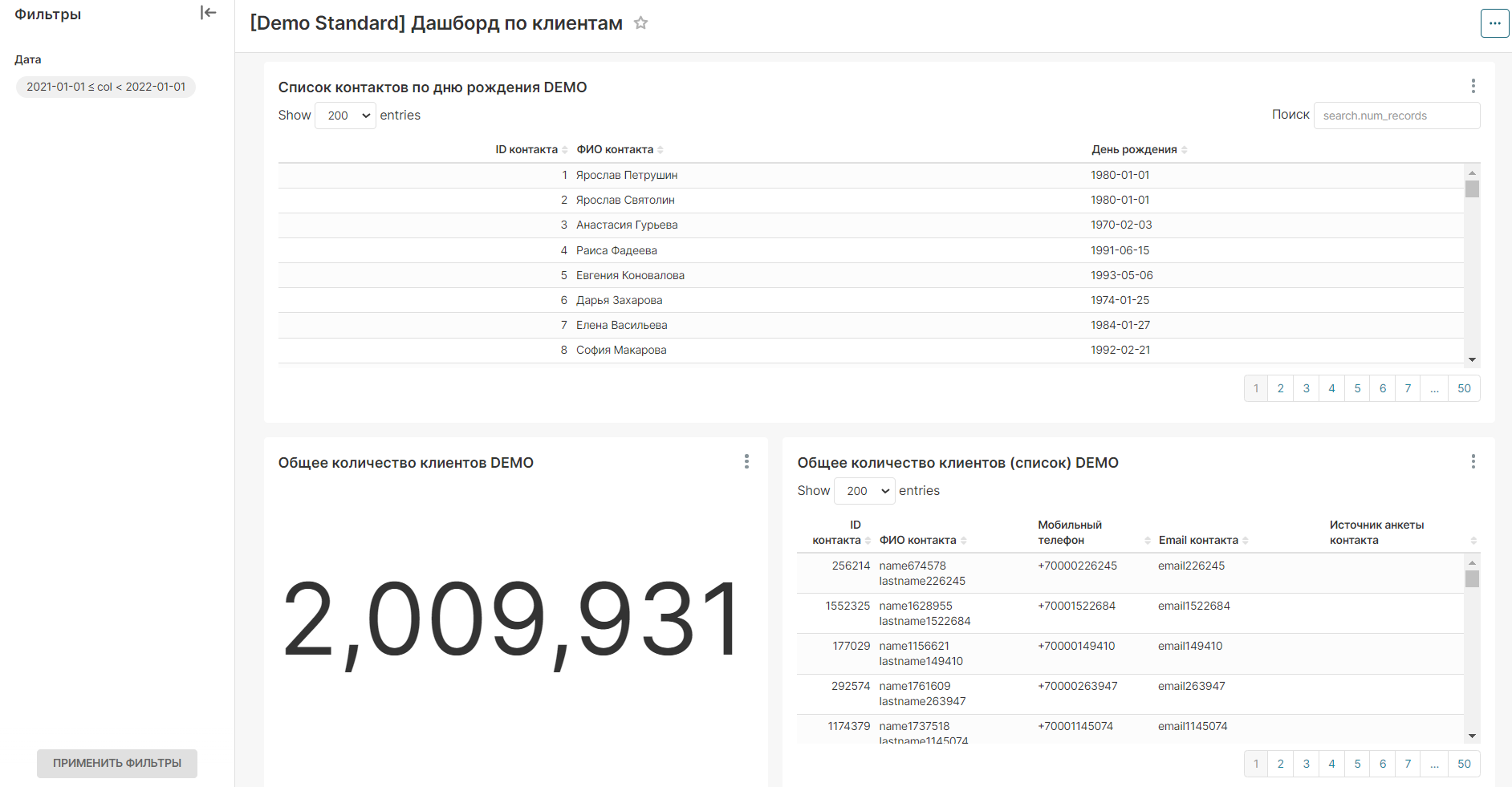Star the dashboard as favorite
Viewport: 1512px width, 787px height.
point(640,23)
